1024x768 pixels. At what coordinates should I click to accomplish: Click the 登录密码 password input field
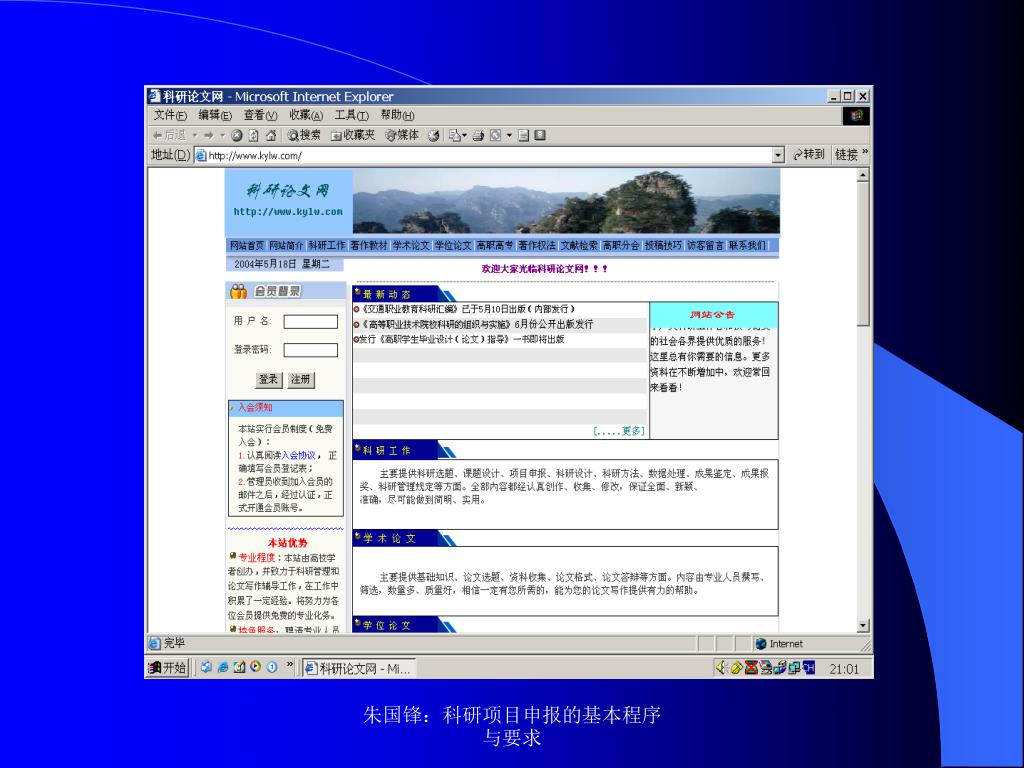coord(310,350)
